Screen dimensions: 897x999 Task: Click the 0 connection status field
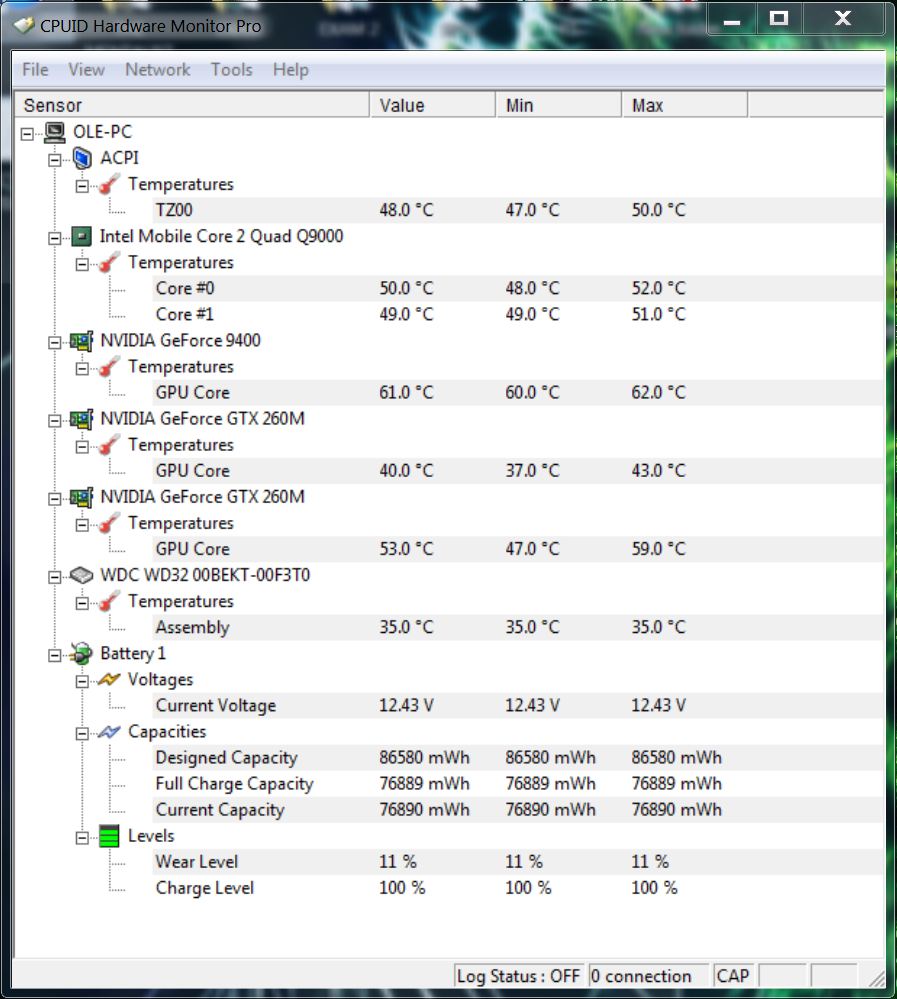(649, 976)
